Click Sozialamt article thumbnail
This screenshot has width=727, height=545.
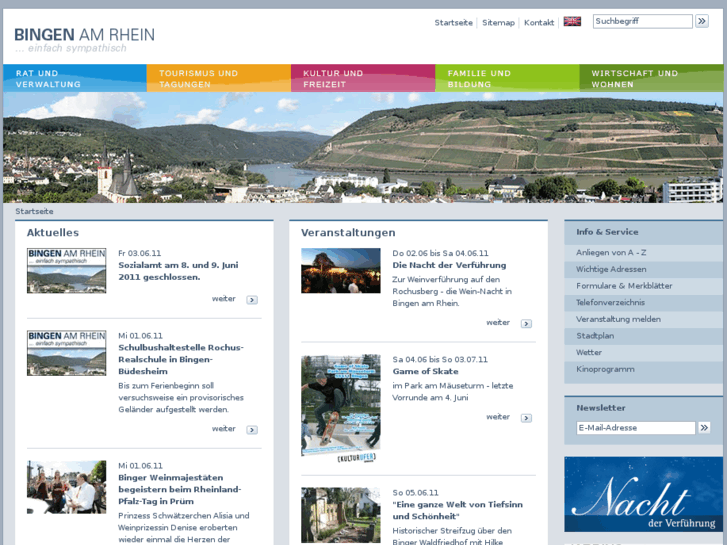point(66,270)
